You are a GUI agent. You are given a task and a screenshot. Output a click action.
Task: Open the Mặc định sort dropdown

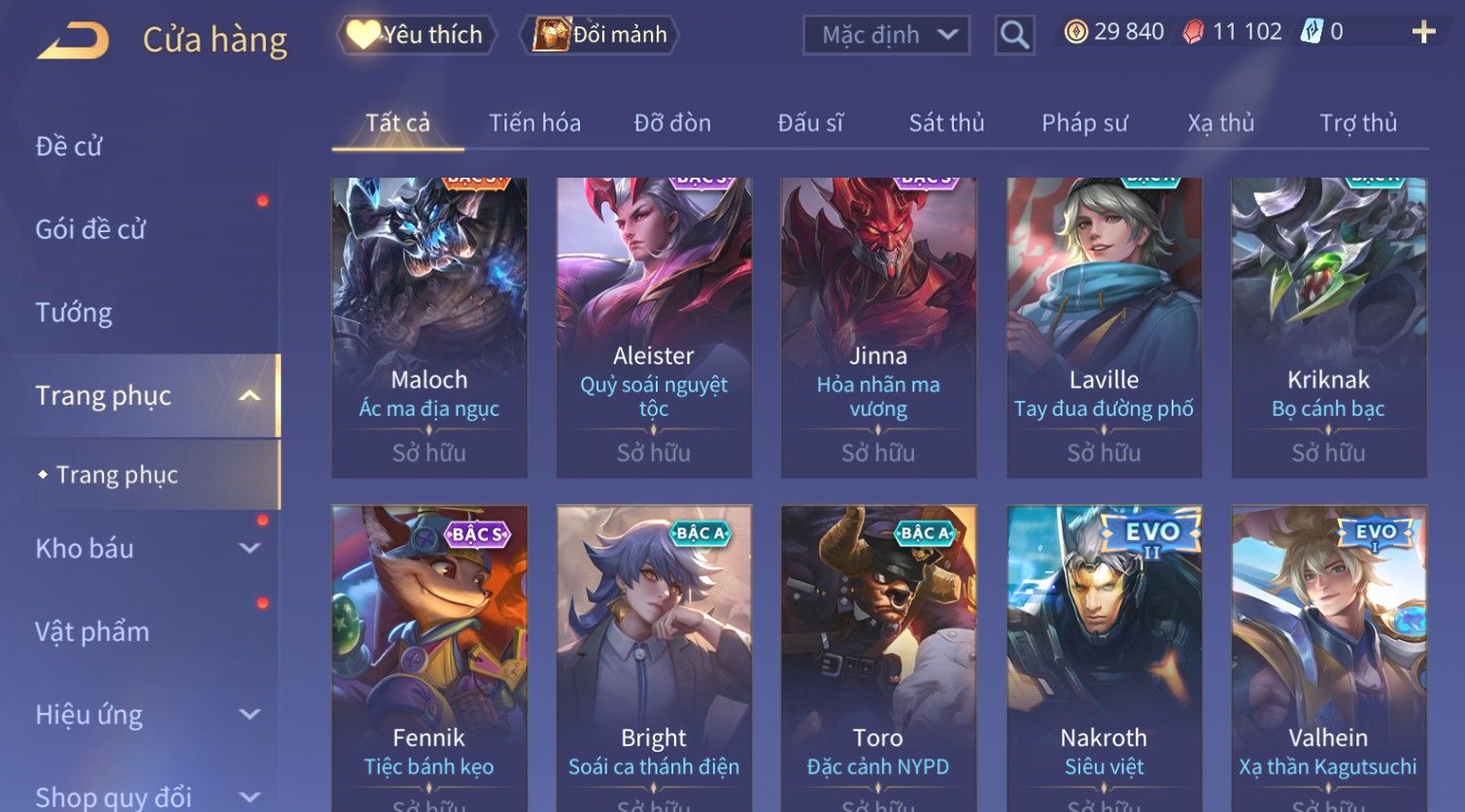coord(886,35)
